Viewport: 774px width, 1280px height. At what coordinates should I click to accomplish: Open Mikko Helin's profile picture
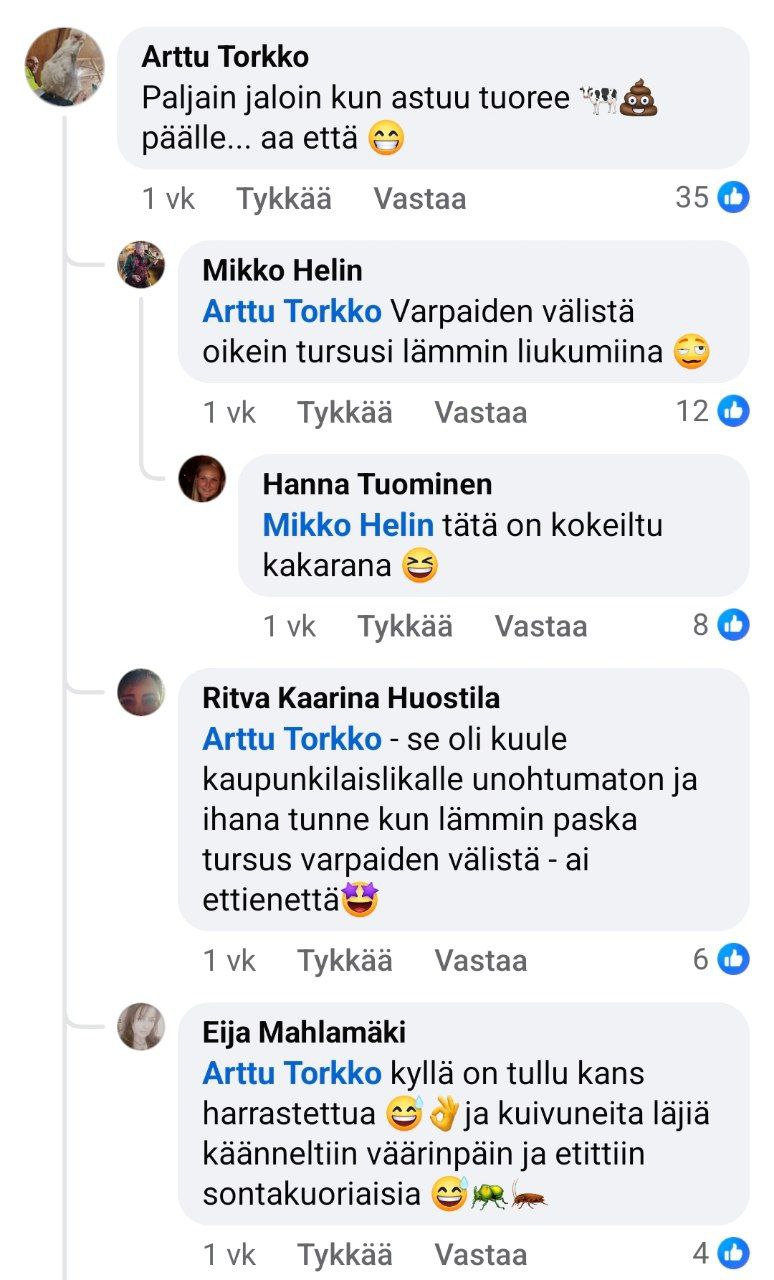(141, 265)
